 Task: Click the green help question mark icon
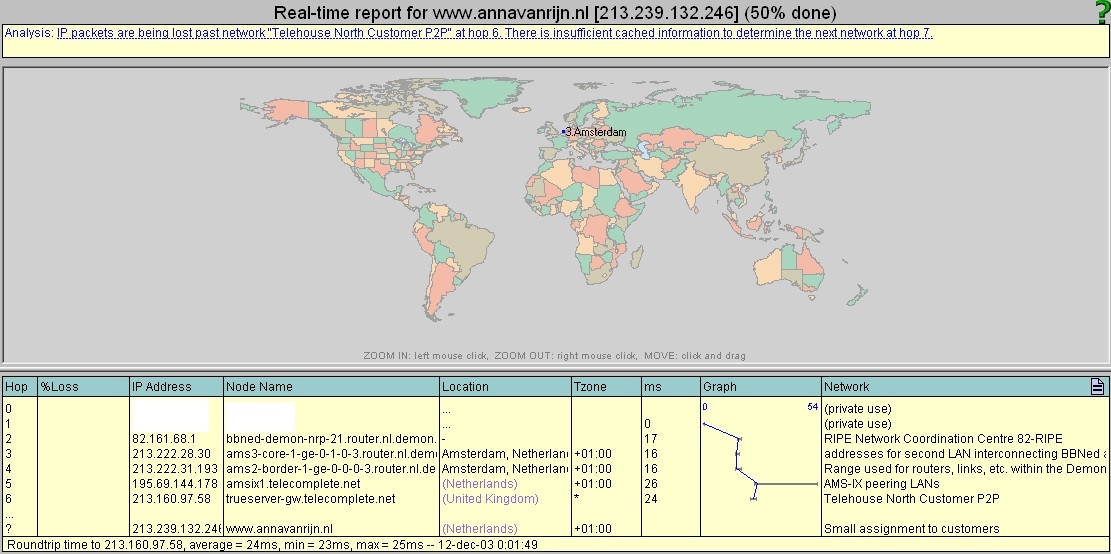tap(1102, 12)
